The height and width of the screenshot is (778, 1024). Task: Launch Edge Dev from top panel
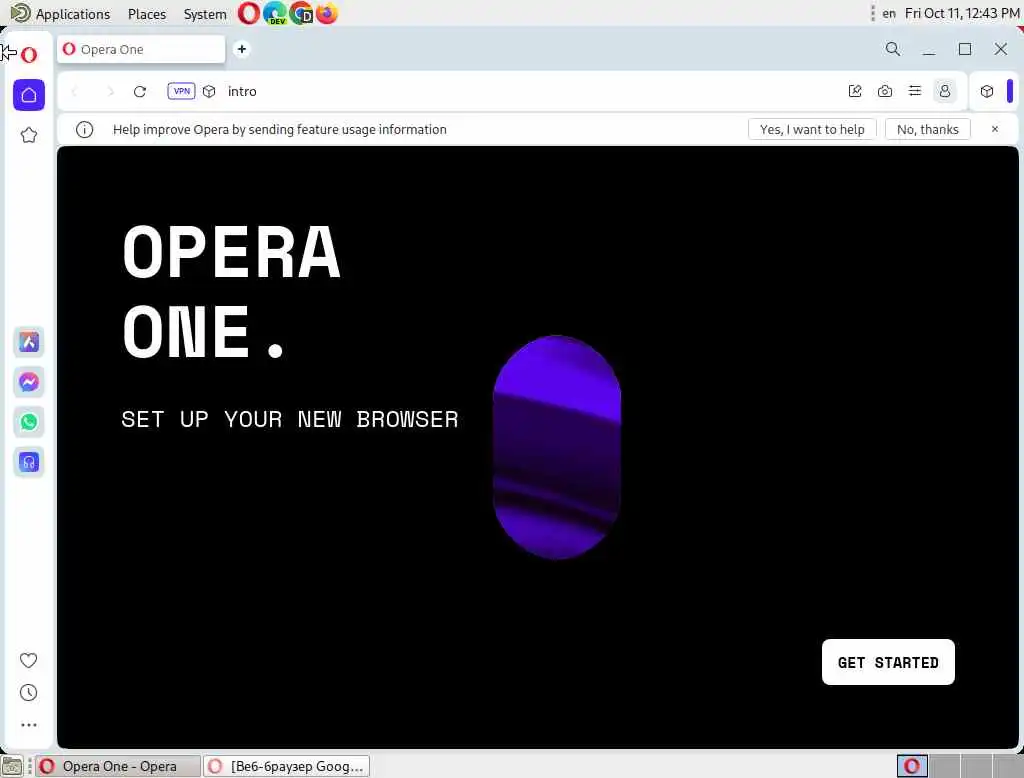pos(275,13)
